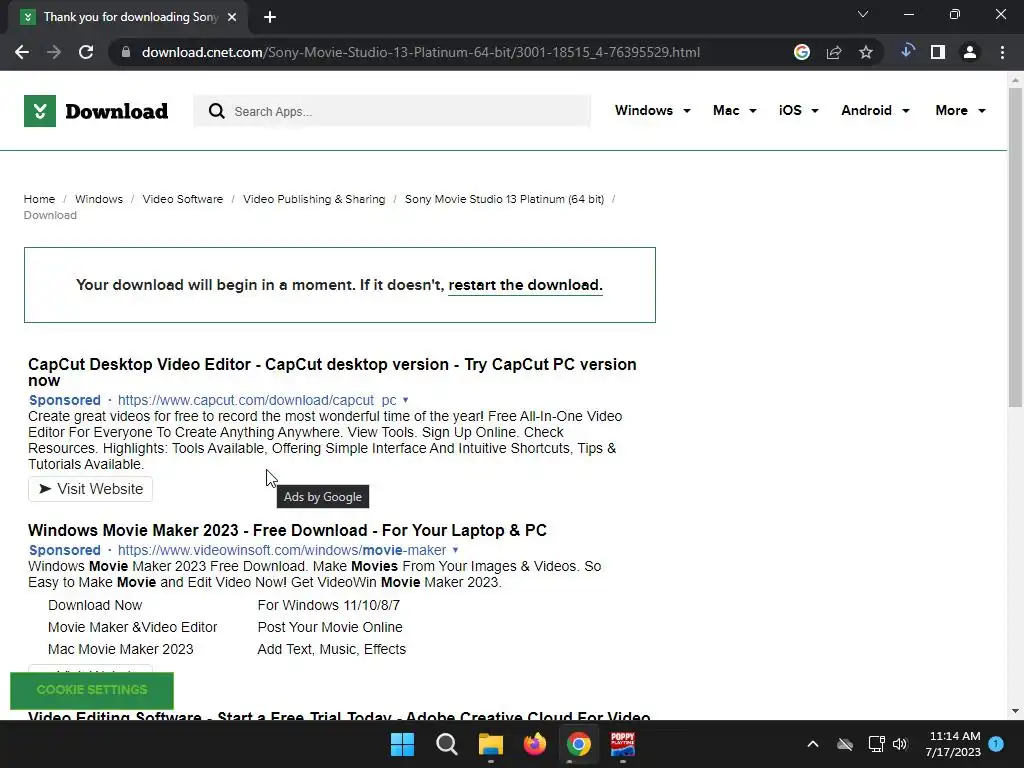Go to Home breadcrumb
The width and height of the screenshot is (1024, 768).
pos(39,199)
